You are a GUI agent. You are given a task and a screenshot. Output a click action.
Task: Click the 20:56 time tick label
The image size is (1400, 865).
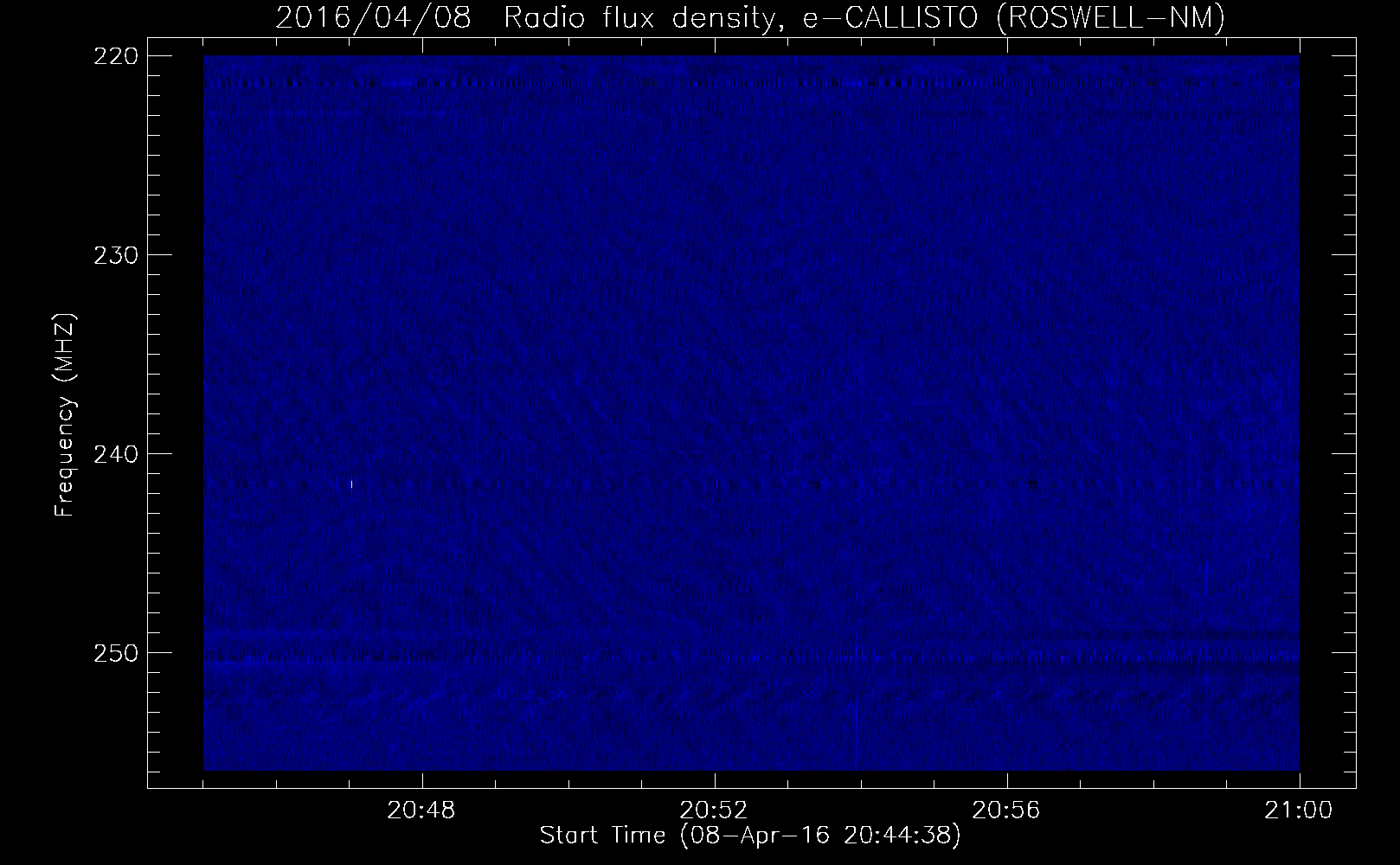[x=1006, y=811]
